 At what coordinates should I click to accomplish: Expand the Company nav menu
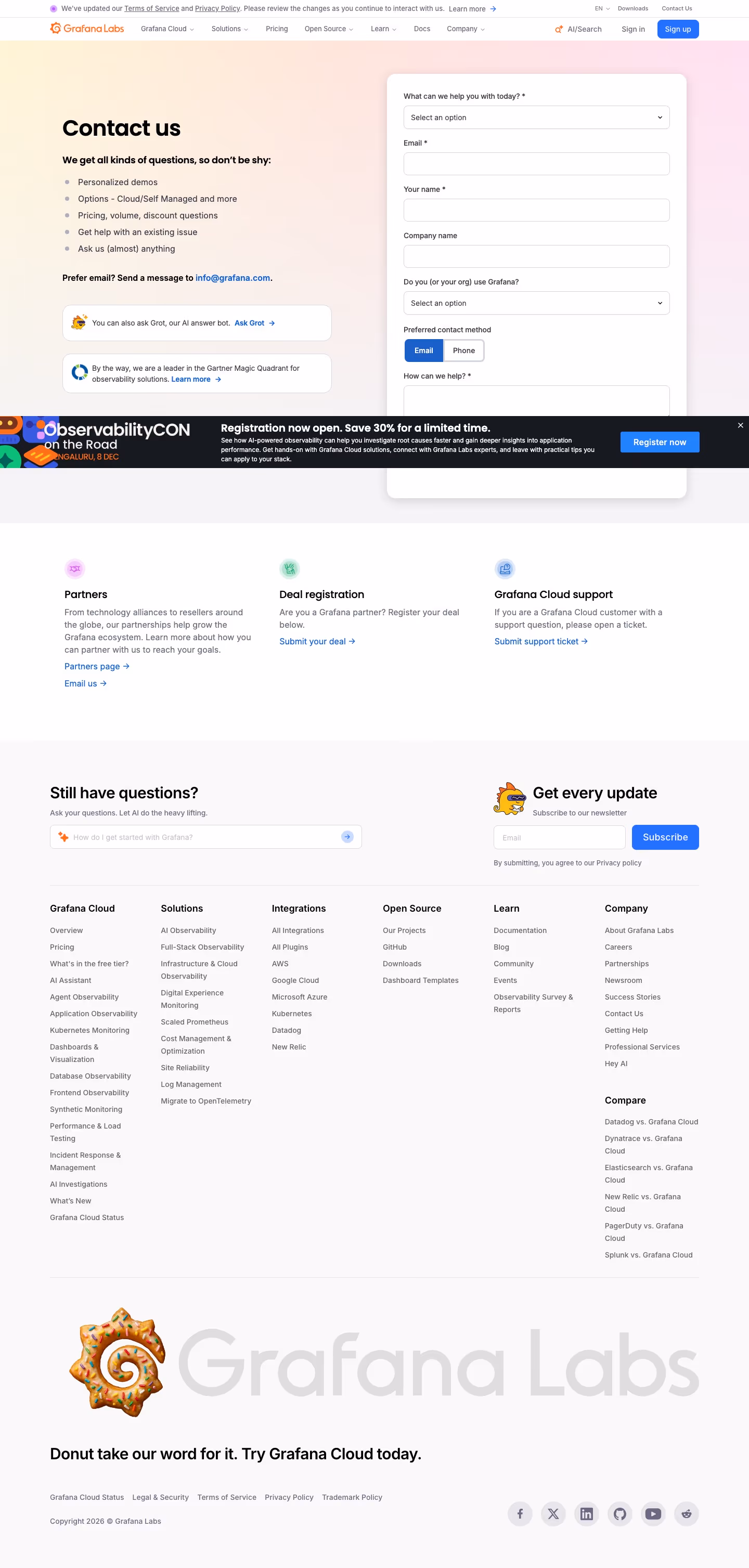coord(466,29)
